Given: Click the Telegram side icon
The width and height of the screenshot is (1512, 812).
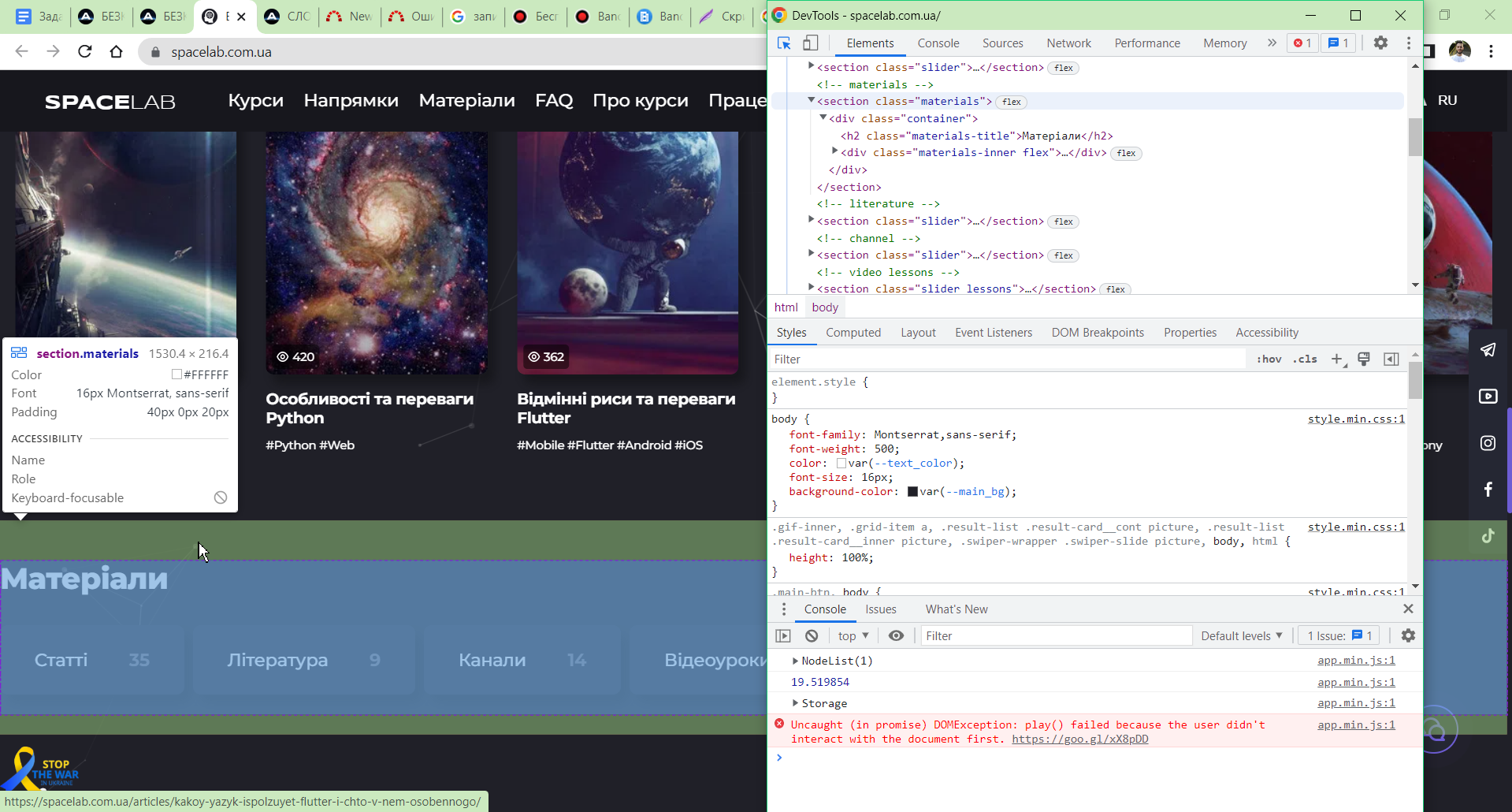Looking at the screenshot, I should pyautogui.click(x=1488, y=350).
